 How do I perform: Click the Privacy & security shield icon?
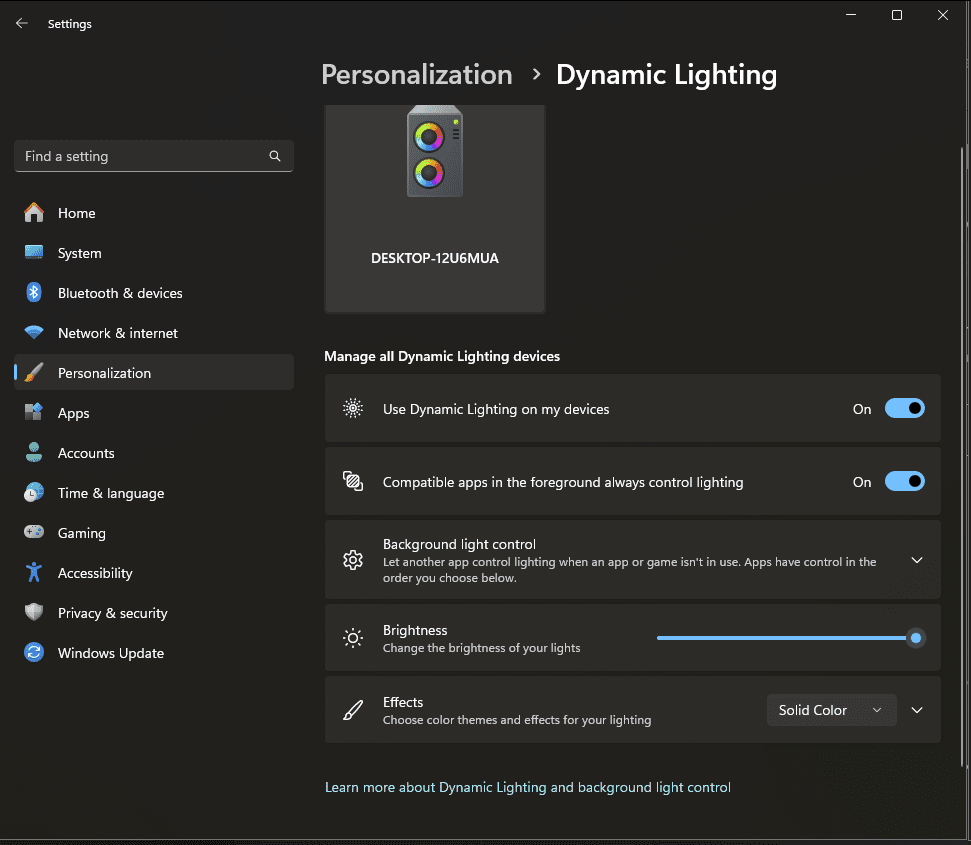(34, 613)
